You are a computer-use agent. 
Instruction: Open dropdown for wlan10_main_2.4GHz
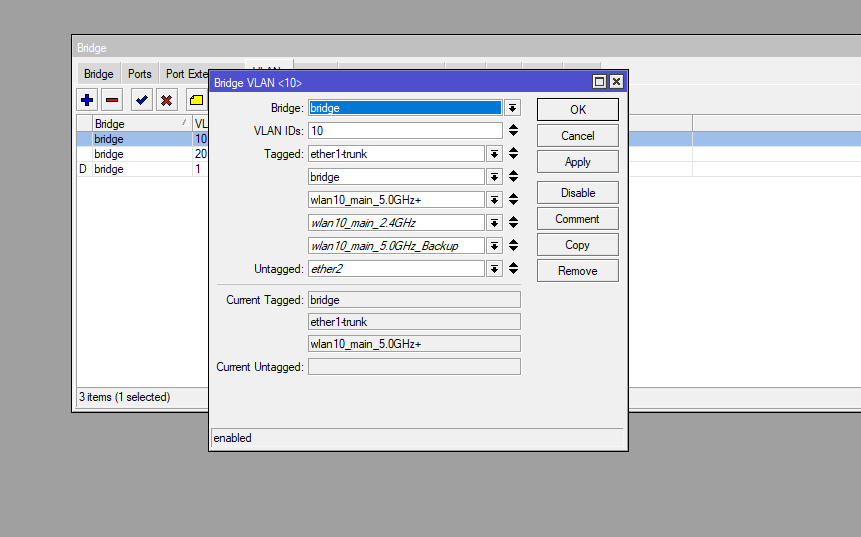pos(494,223)
